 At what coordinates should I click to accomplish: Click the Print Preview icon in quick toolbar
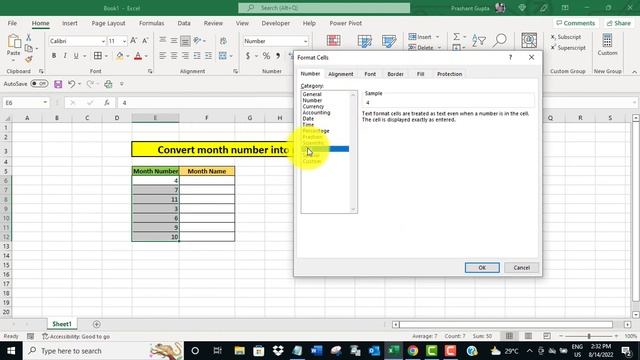click(x=108, y=84)
